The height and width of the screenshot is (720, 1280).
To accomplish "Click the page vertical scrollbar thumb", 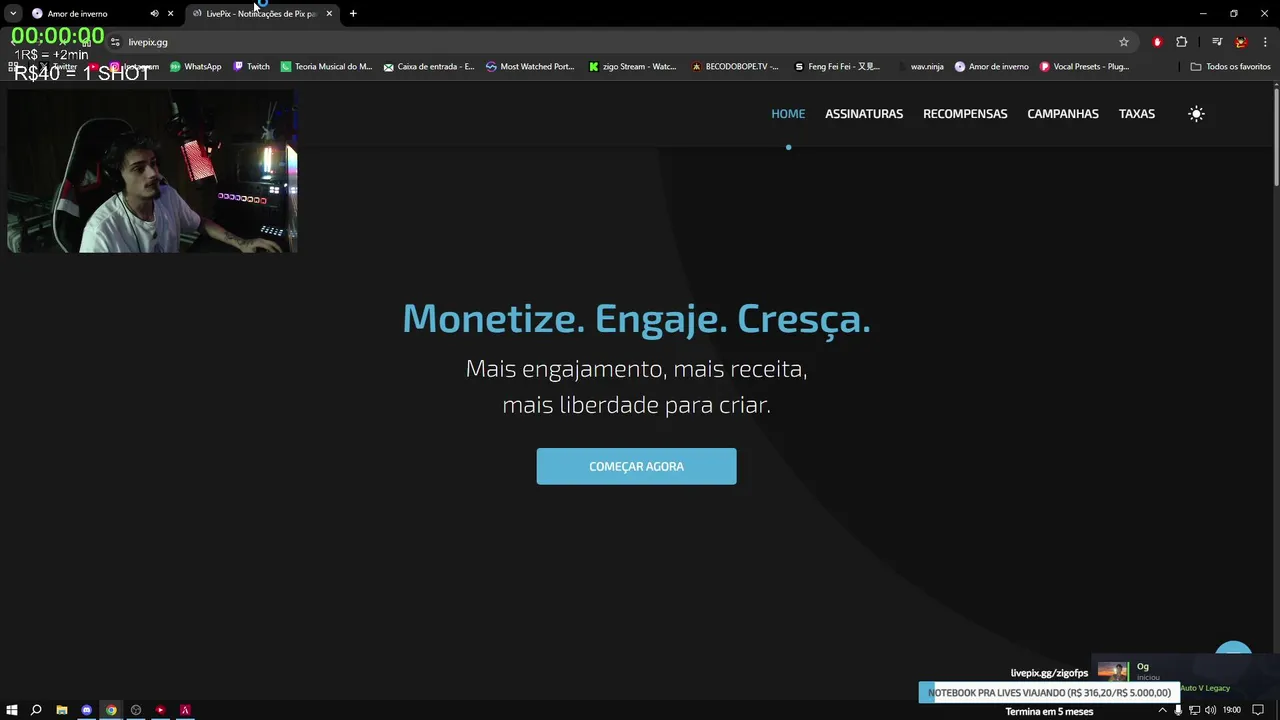I will click(1276, 136).
